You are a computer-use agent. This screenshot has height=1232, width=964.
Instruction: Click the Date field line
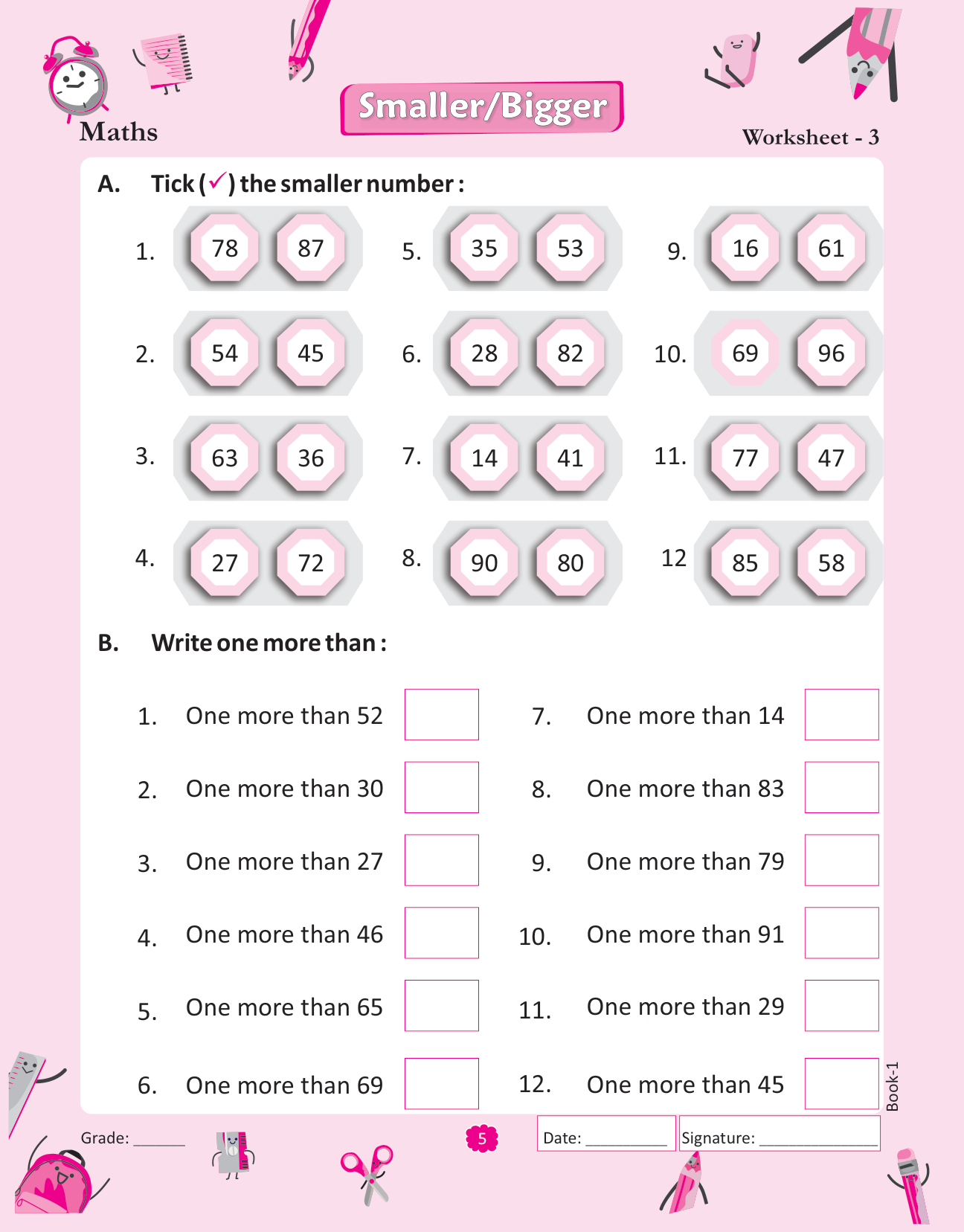pyautogui.click(x=626, y=1138)
